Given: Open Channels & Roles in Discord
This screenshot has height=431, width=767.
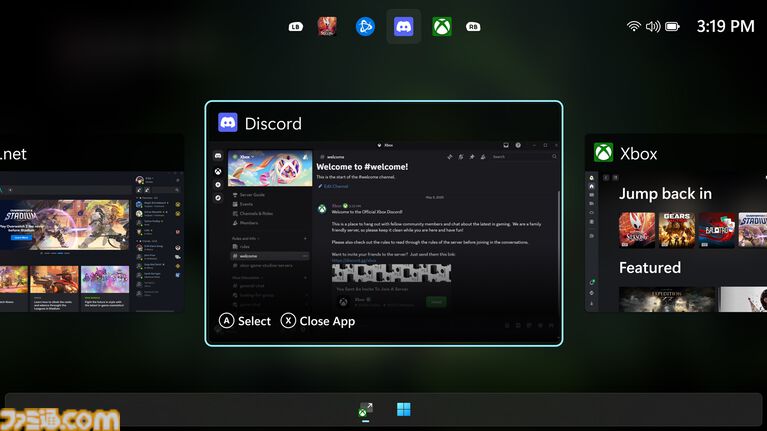Looking at the screenshot, I should pos(252,213).
